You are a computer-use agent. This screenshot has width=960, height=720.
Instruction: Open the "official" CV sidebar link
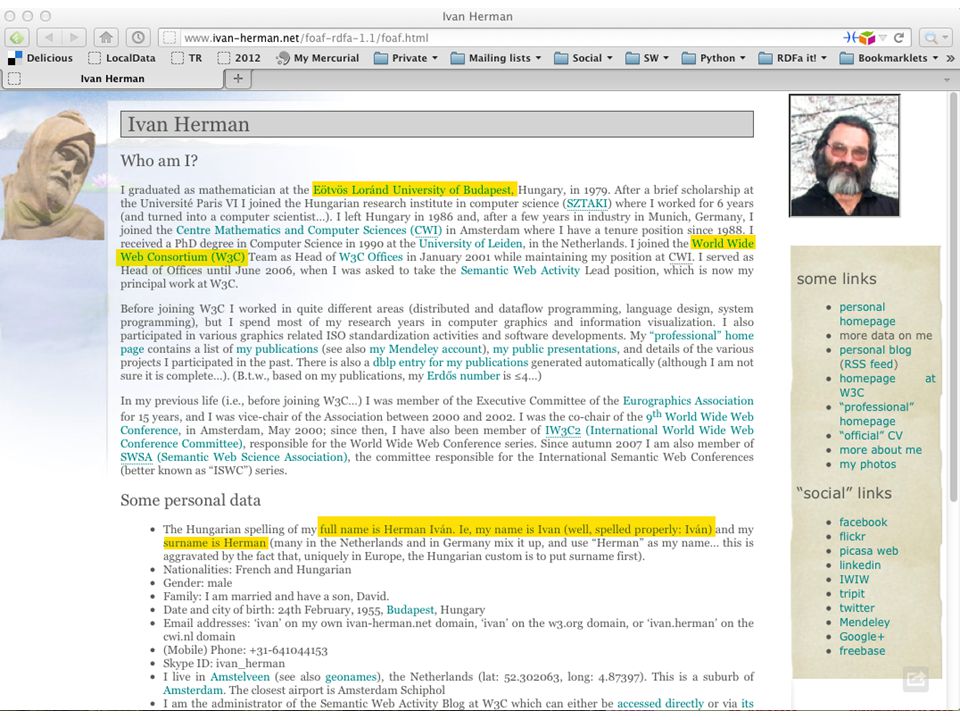[x=871, y=436]
